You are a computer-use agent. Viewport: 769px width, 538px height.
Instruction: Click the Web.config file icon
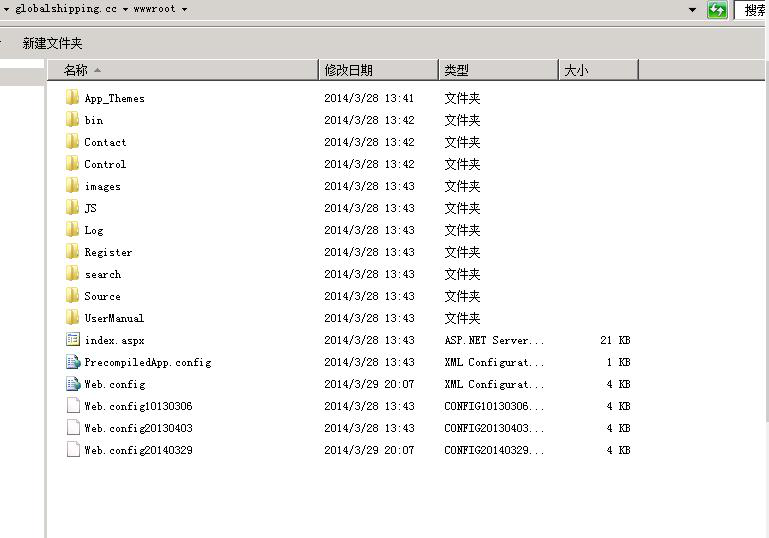[x=72, y=384]
